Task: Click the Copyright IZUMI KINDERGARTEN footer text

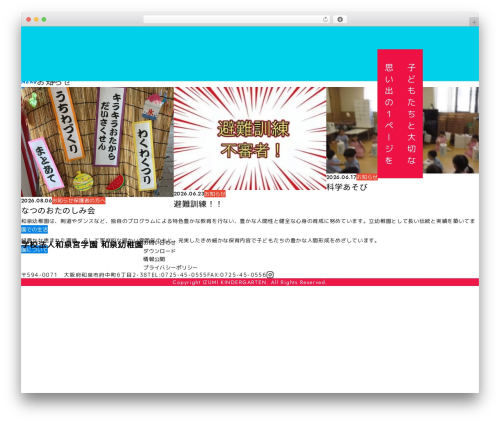Action: 249,282
